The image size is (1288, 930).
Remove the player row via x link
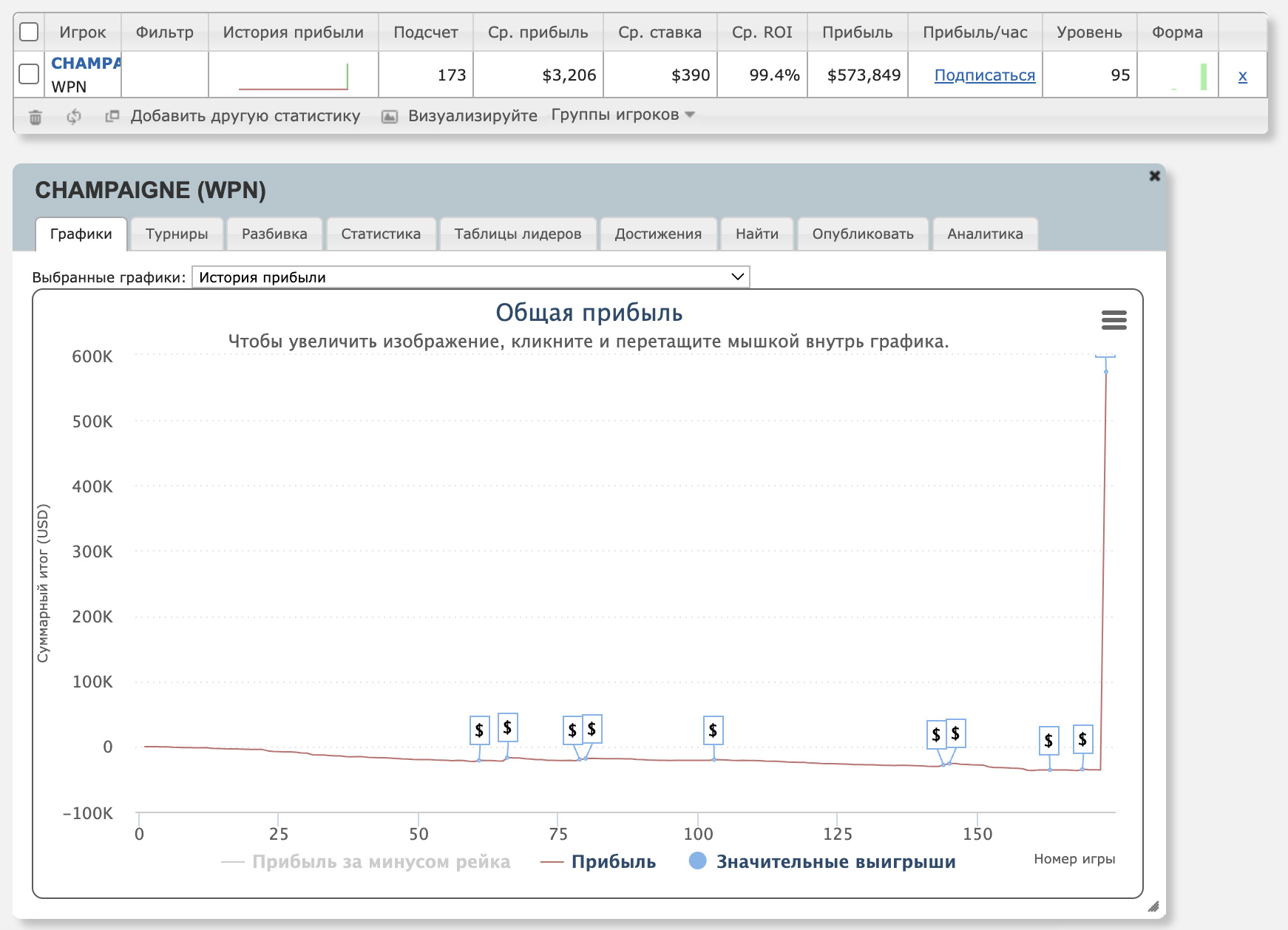click(1242, 75)
